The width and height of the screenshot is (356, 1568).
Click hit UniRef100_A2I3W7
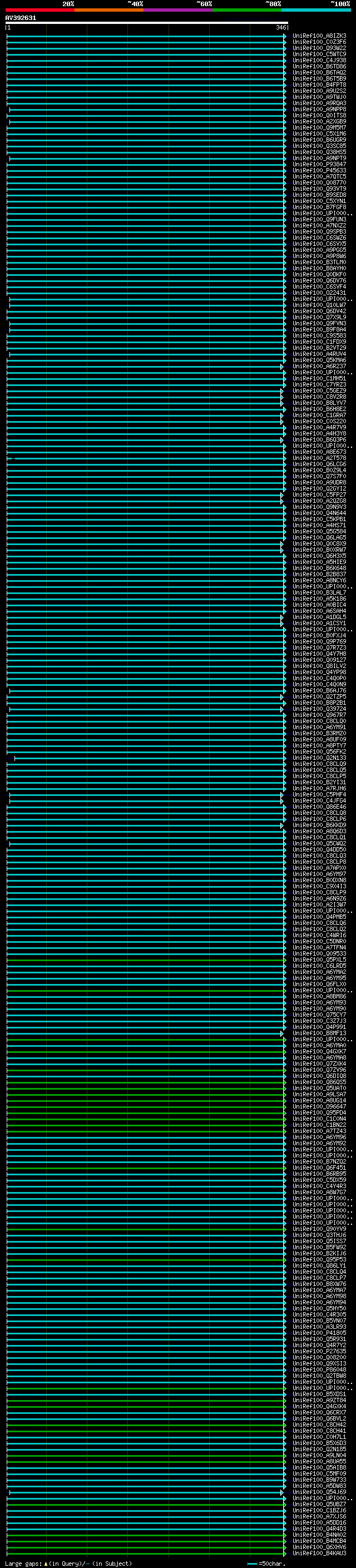[319, 905]
